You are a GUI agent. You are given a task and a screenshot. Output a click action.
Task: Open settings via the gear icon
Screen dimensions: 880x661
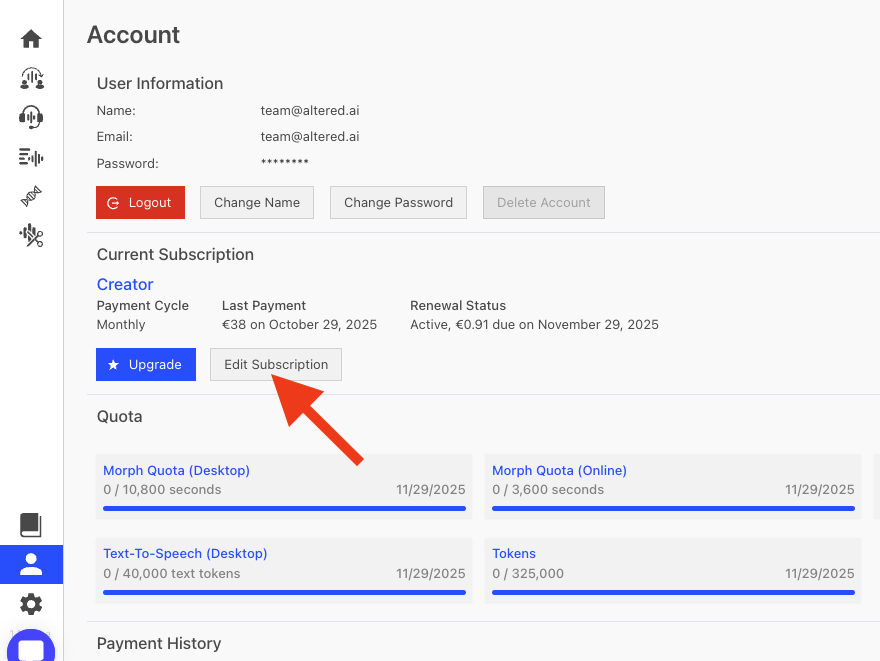[31, 604]
